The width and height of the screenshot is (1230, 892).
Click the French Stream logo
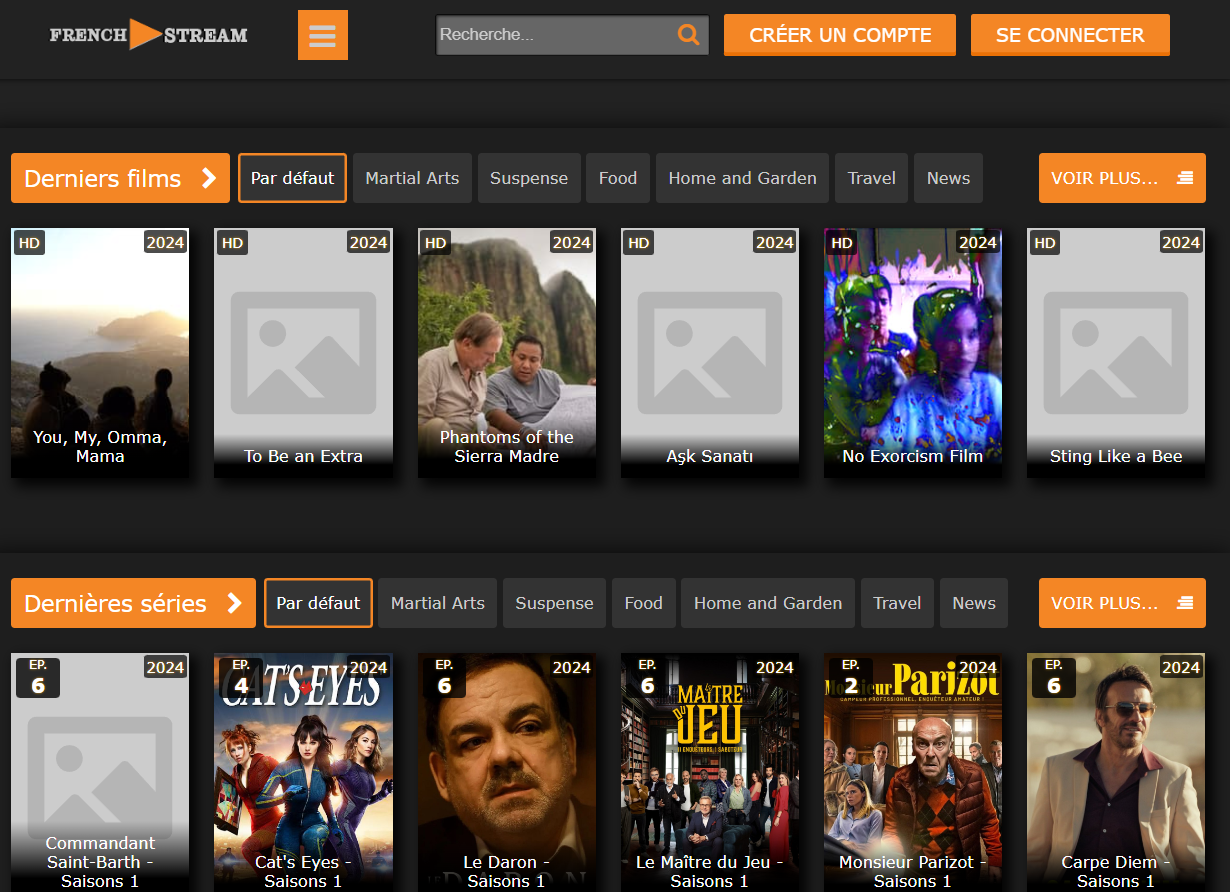(148, 35)
